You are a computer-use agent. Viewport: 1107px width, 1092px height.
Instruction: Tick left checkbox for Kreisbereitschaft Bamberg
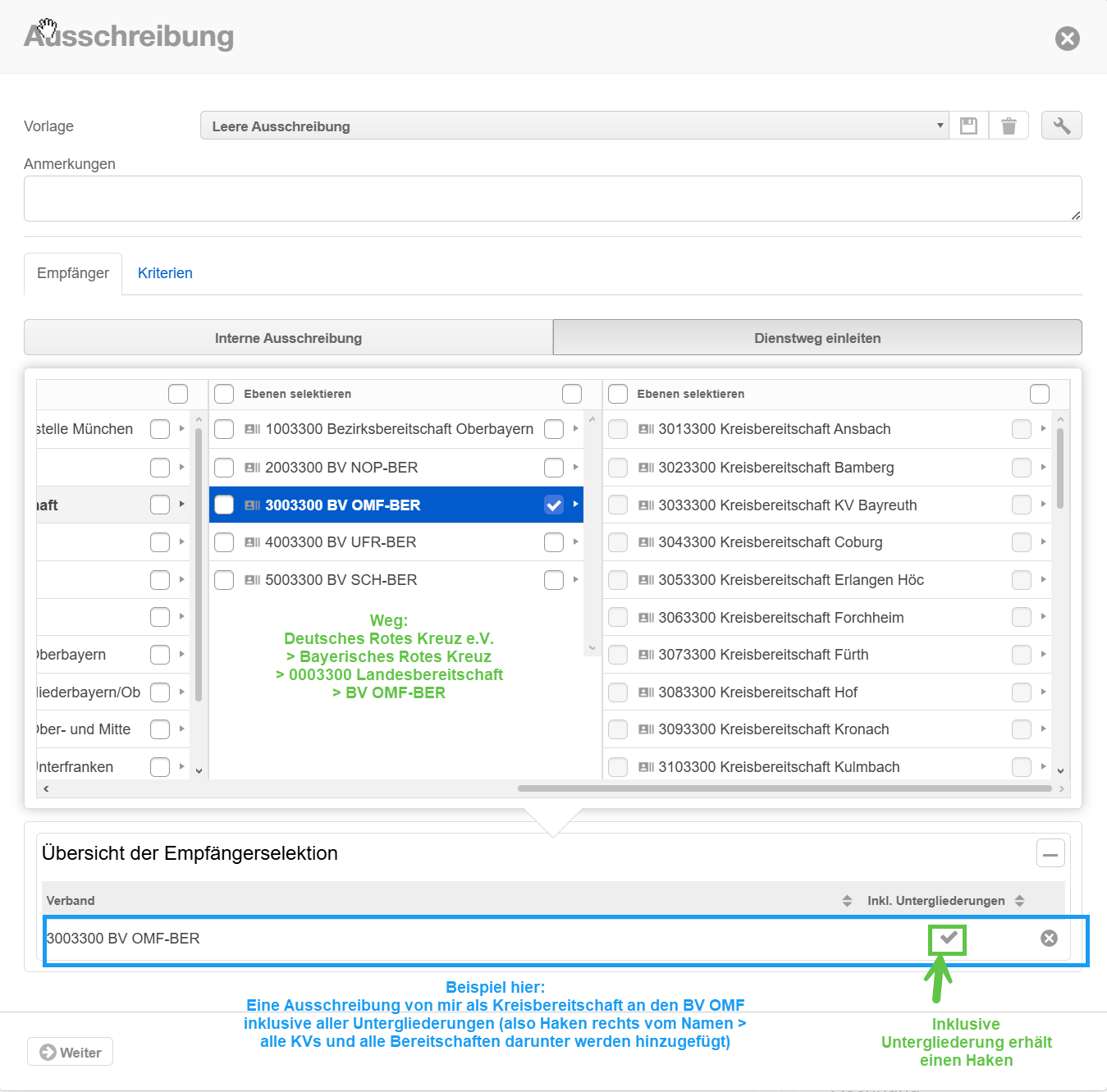pyautogui.click(x=618, y=468)
